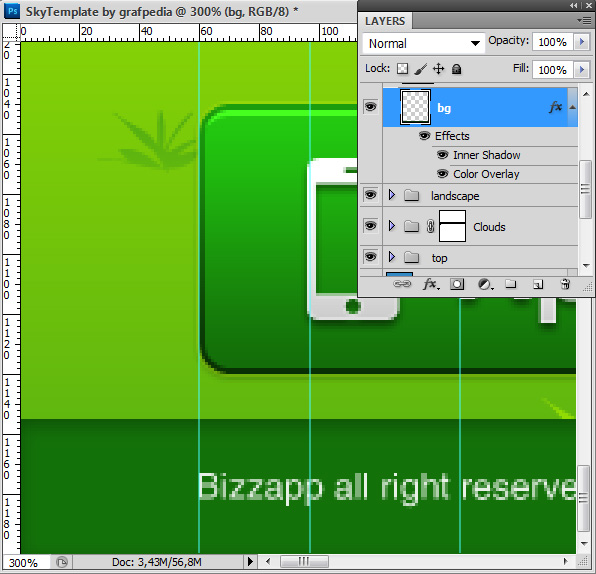596x574 pixels.
Task: Click the status bar preview icon
Action: [62, 562]
